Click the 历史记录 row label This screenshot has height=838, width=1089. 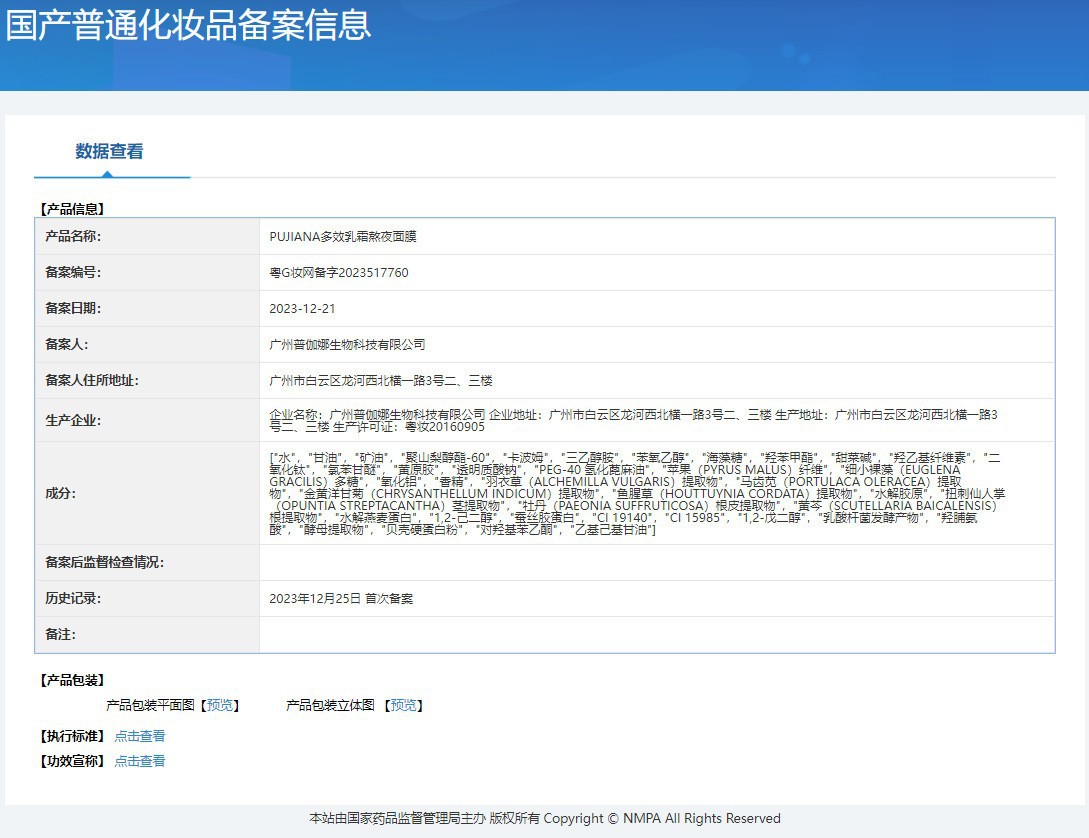tap(73, 598)
